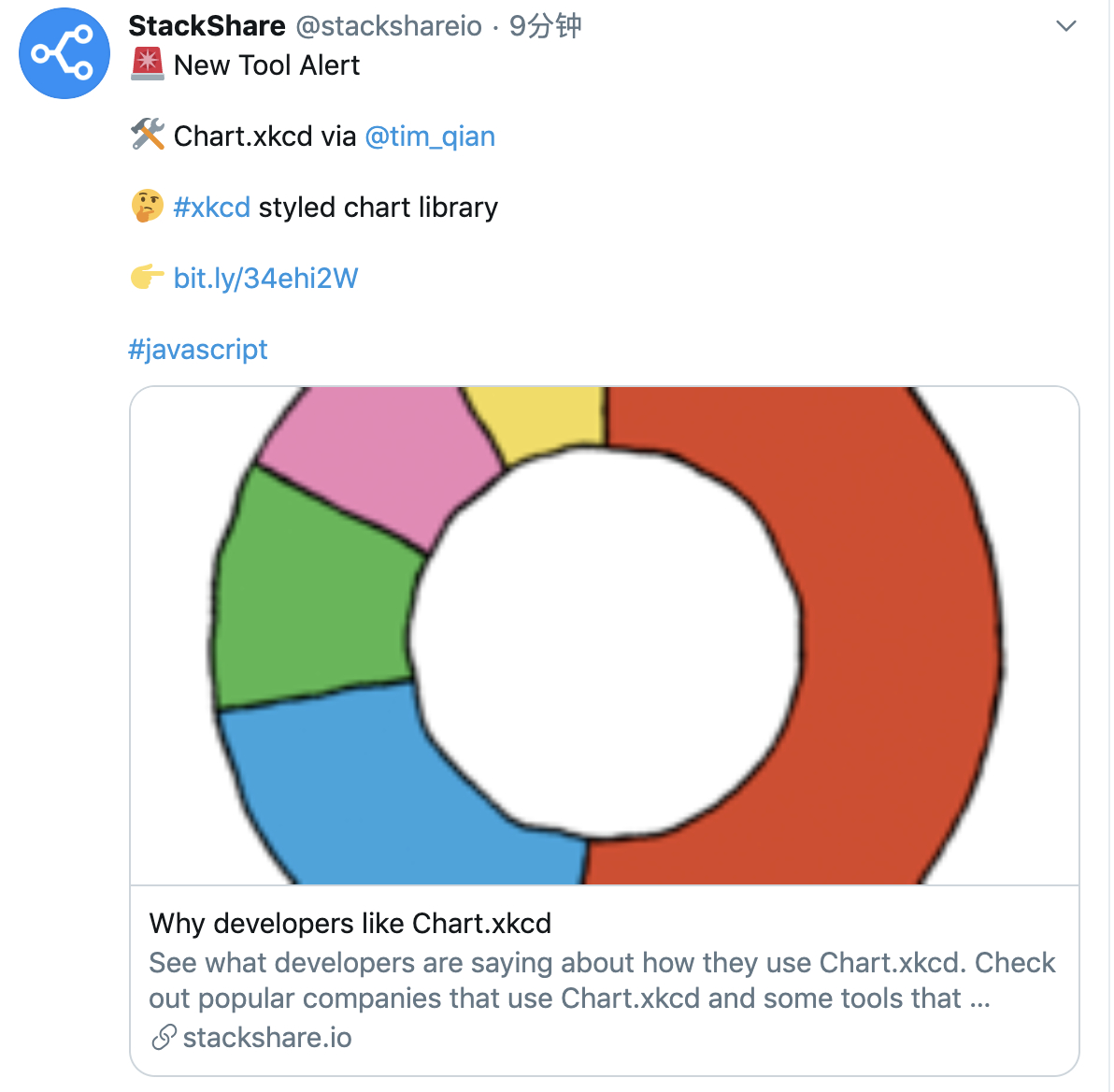Click the hammer and wrench emoji

148,135
